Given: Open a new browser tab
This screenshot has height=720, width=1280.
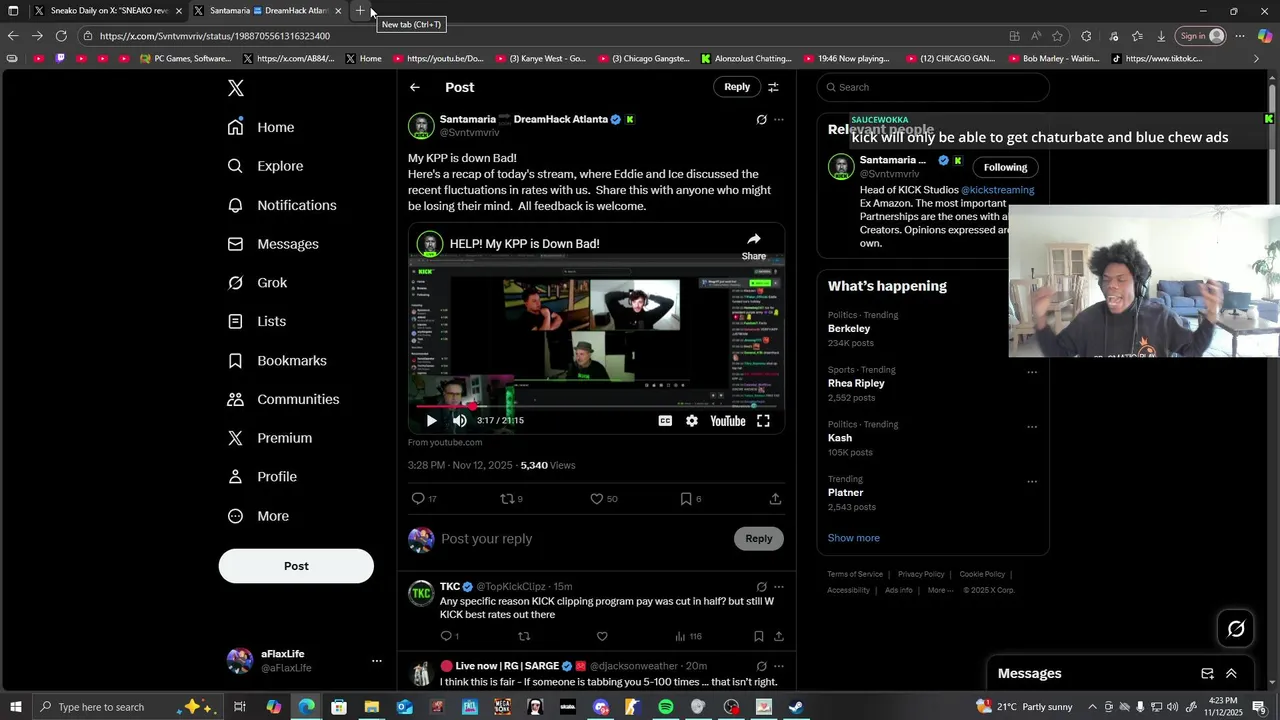Looking at the screenshot, I should coord(361,11).
